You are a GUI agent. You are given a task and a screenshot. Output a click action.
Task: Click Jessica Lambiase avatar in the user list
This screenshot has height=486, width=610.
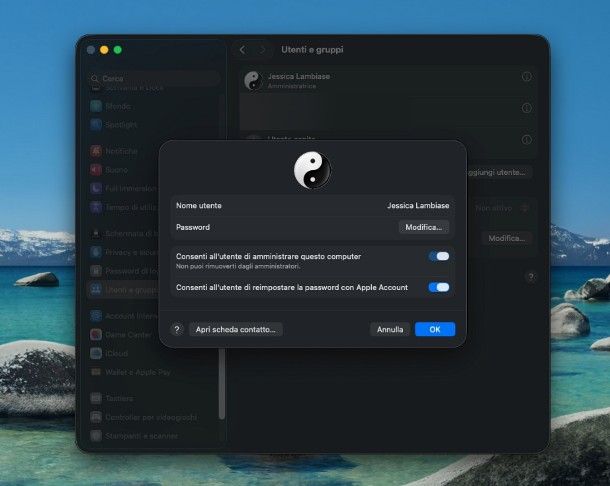click(253, 81)
